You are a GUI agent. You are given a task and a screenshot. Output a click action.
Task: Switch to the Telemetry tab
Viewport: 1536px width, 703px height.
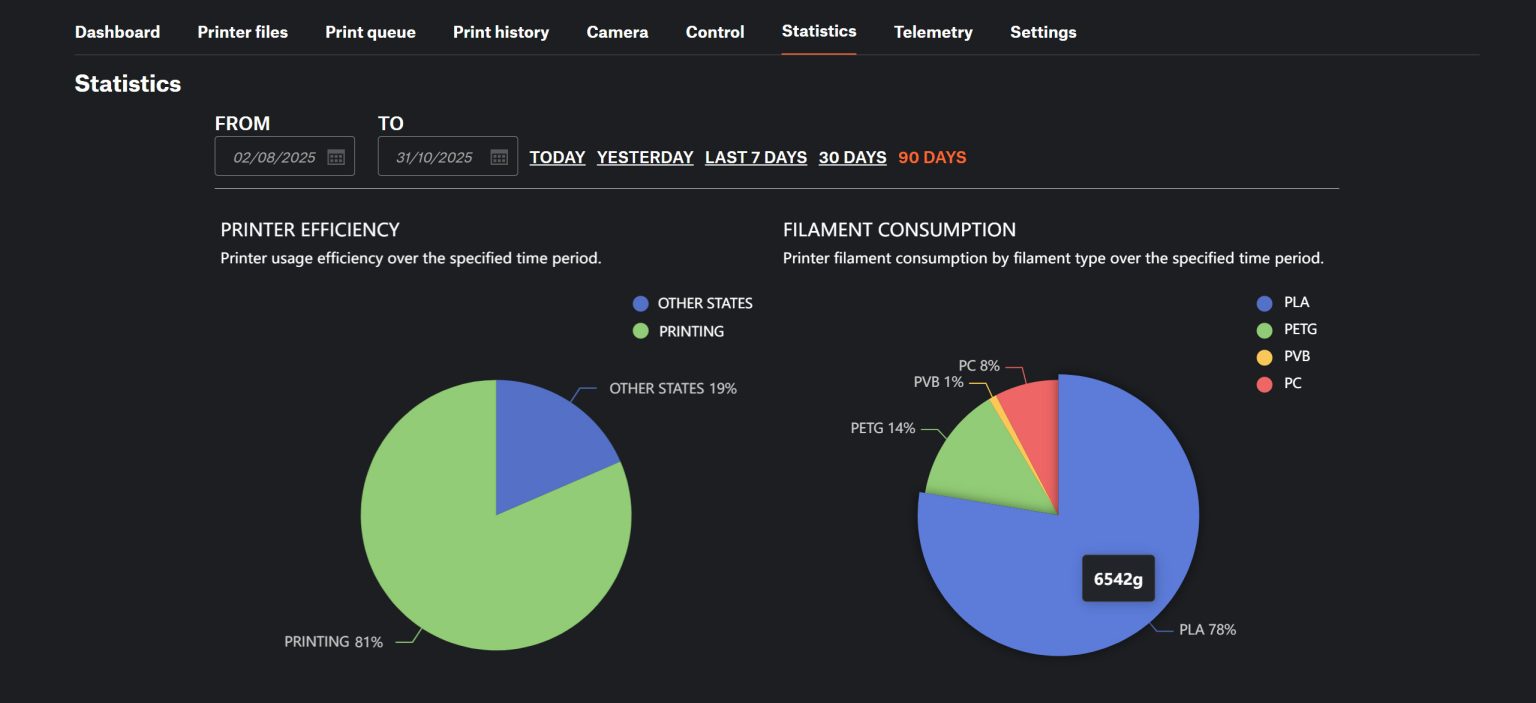933,32
